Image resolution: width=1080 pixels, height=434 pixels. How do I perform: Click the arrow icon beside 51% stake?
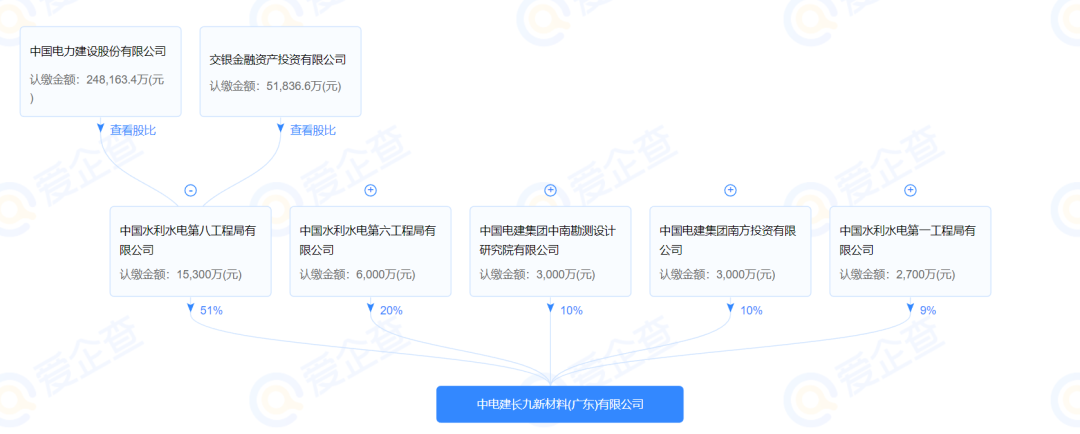click(190, 310)
